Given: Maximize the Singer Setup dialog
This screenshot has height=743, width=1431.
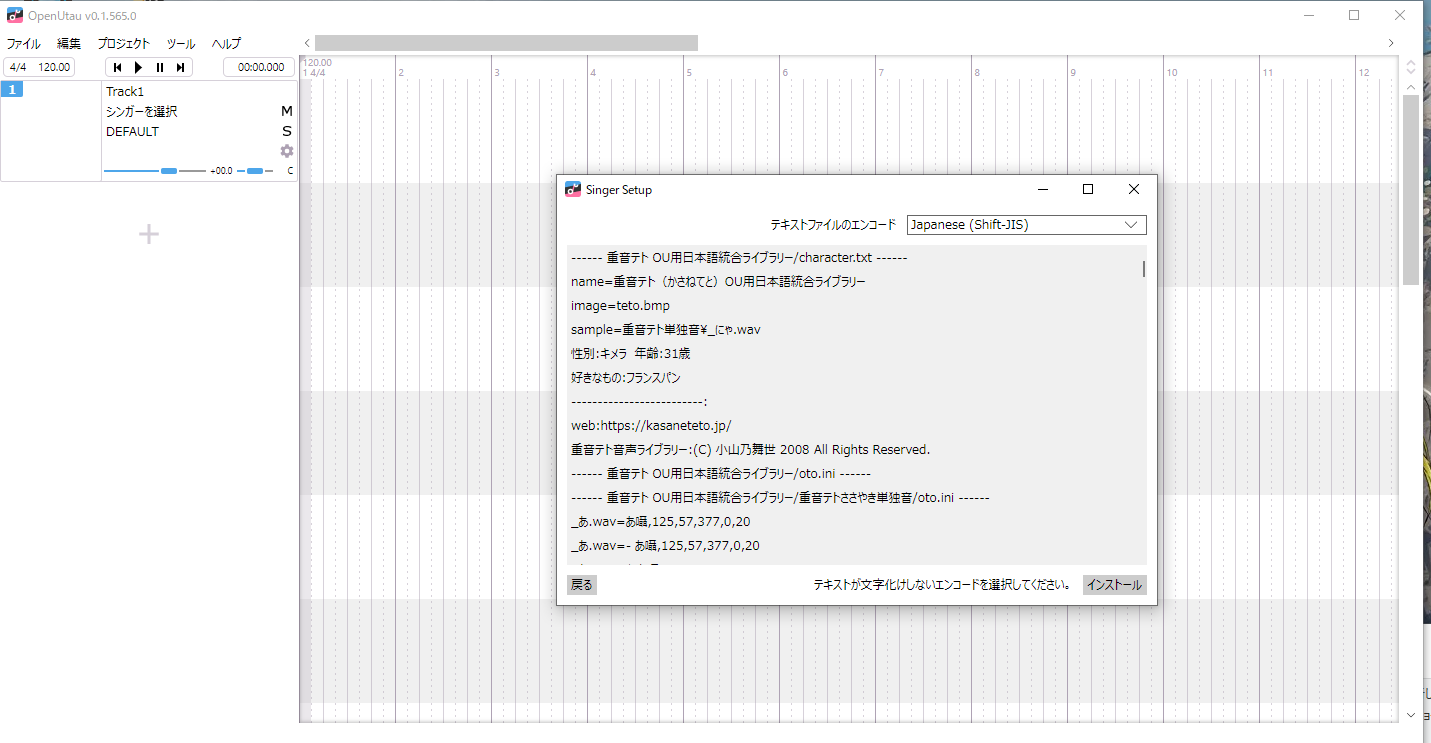Looking at the screenshot, I should point(1088,189).
